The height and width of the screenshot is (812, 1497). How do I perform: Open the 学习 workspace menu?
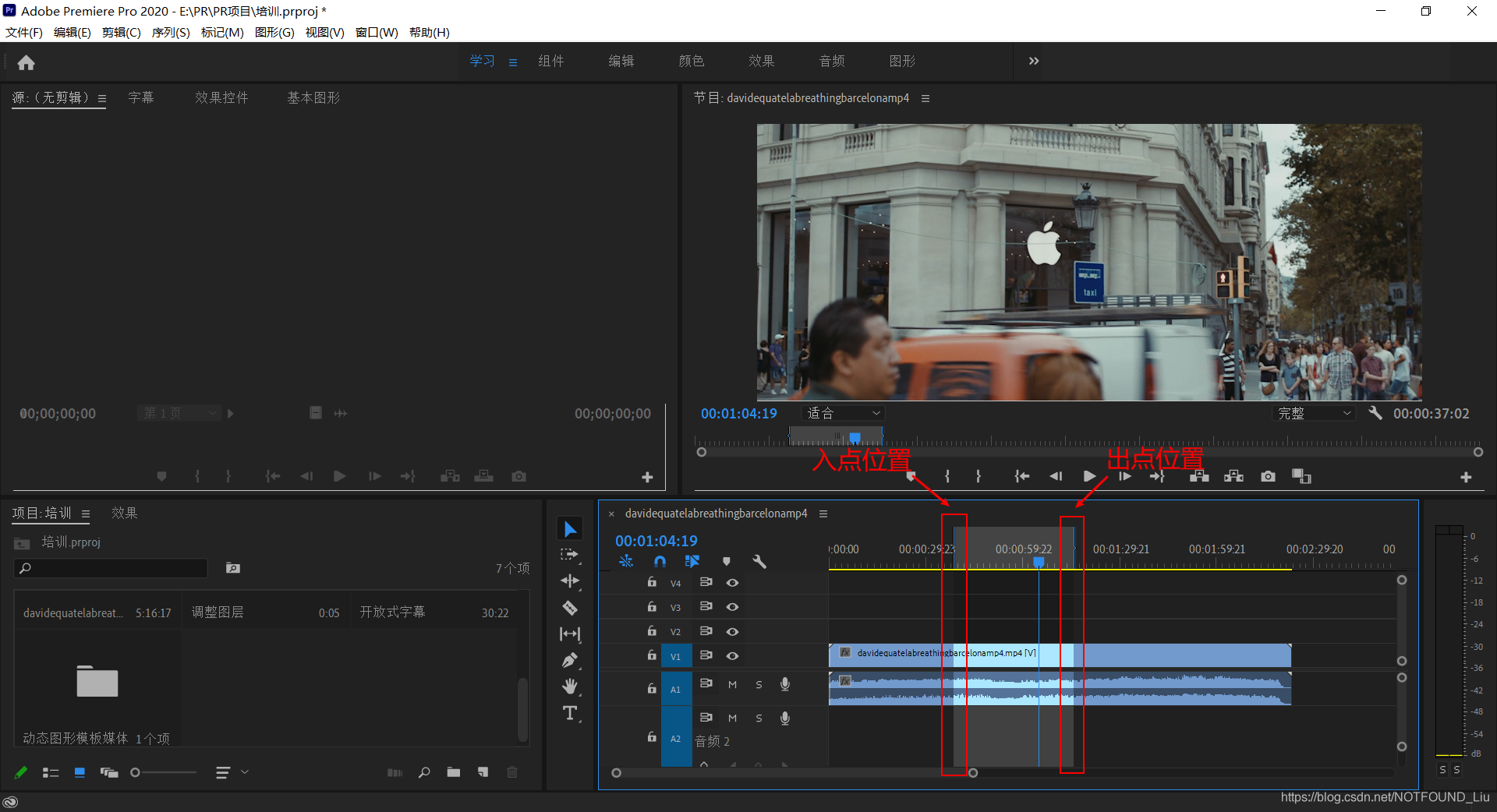click(x=513, y=62)
